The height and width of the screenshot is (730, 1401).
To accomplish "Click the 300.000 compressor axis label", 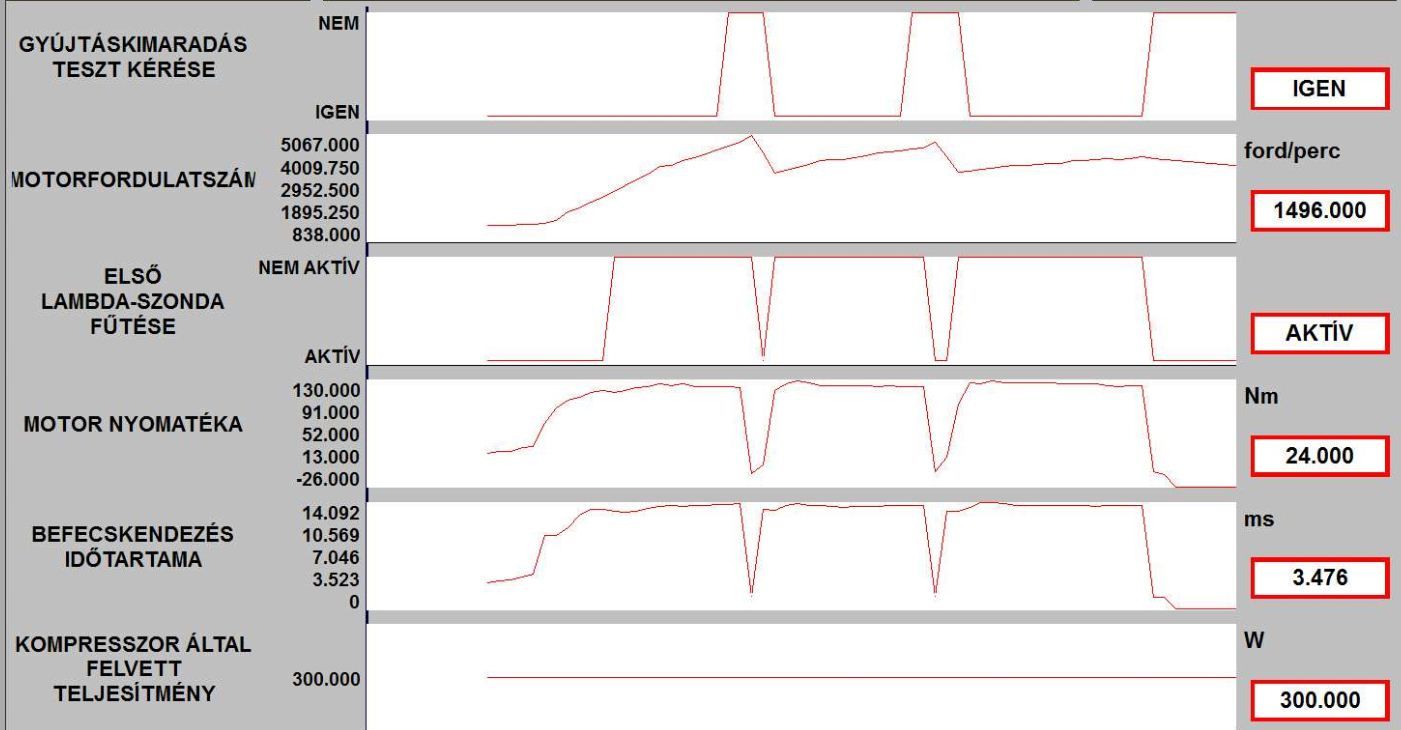I will click(x=326, y=680).
